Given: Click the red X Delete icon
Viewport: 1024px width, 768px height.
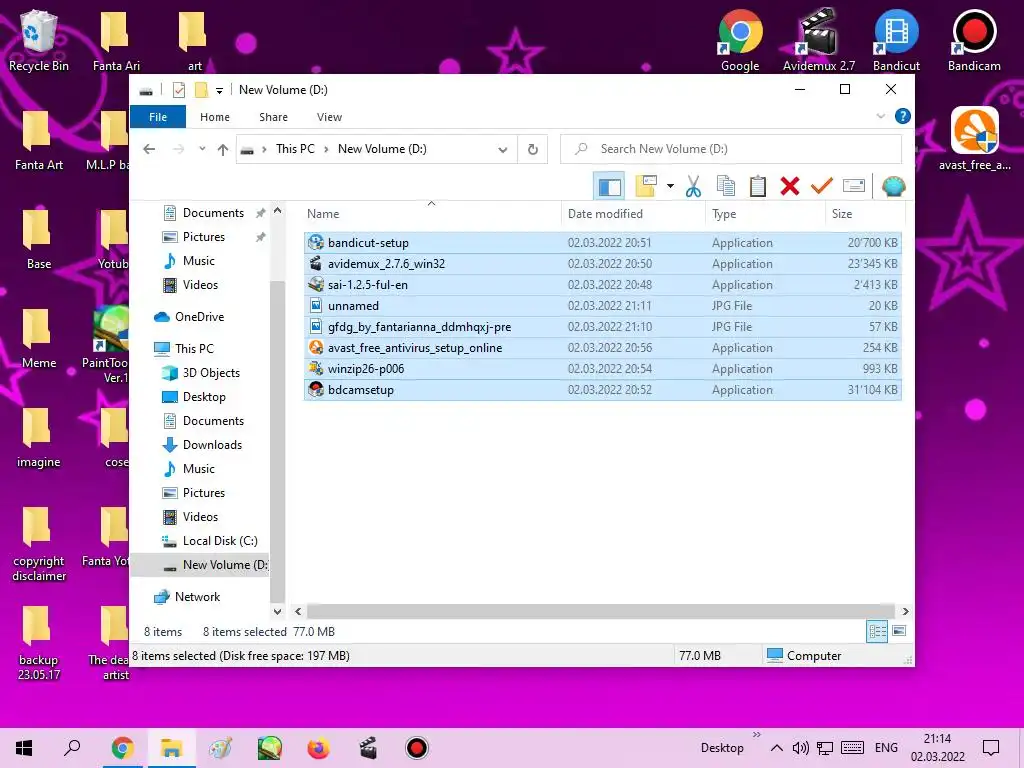Looking at the screenshot, I should coord(790,186).
